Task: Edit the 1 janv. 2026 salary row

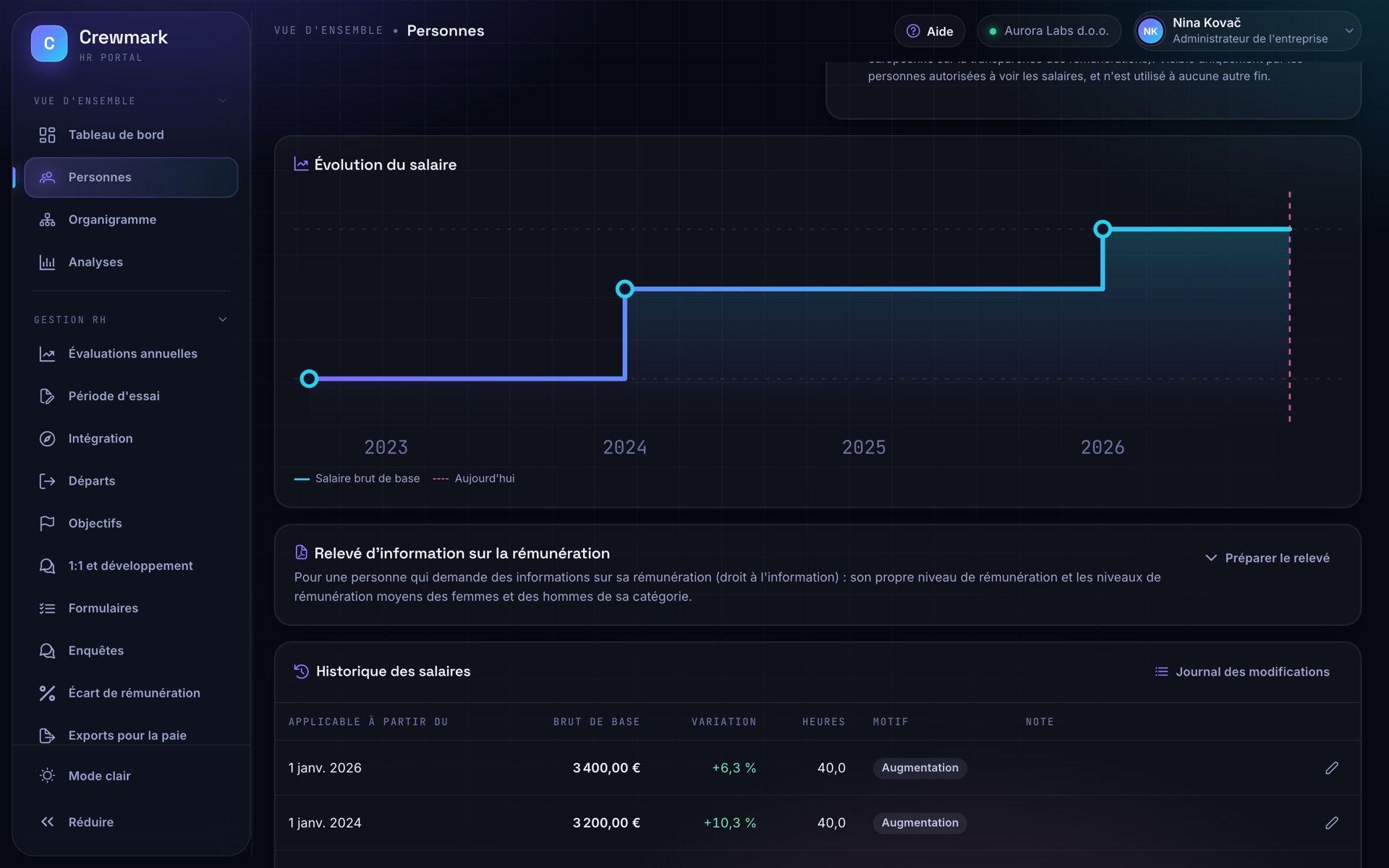Action: click(1332, 767)
